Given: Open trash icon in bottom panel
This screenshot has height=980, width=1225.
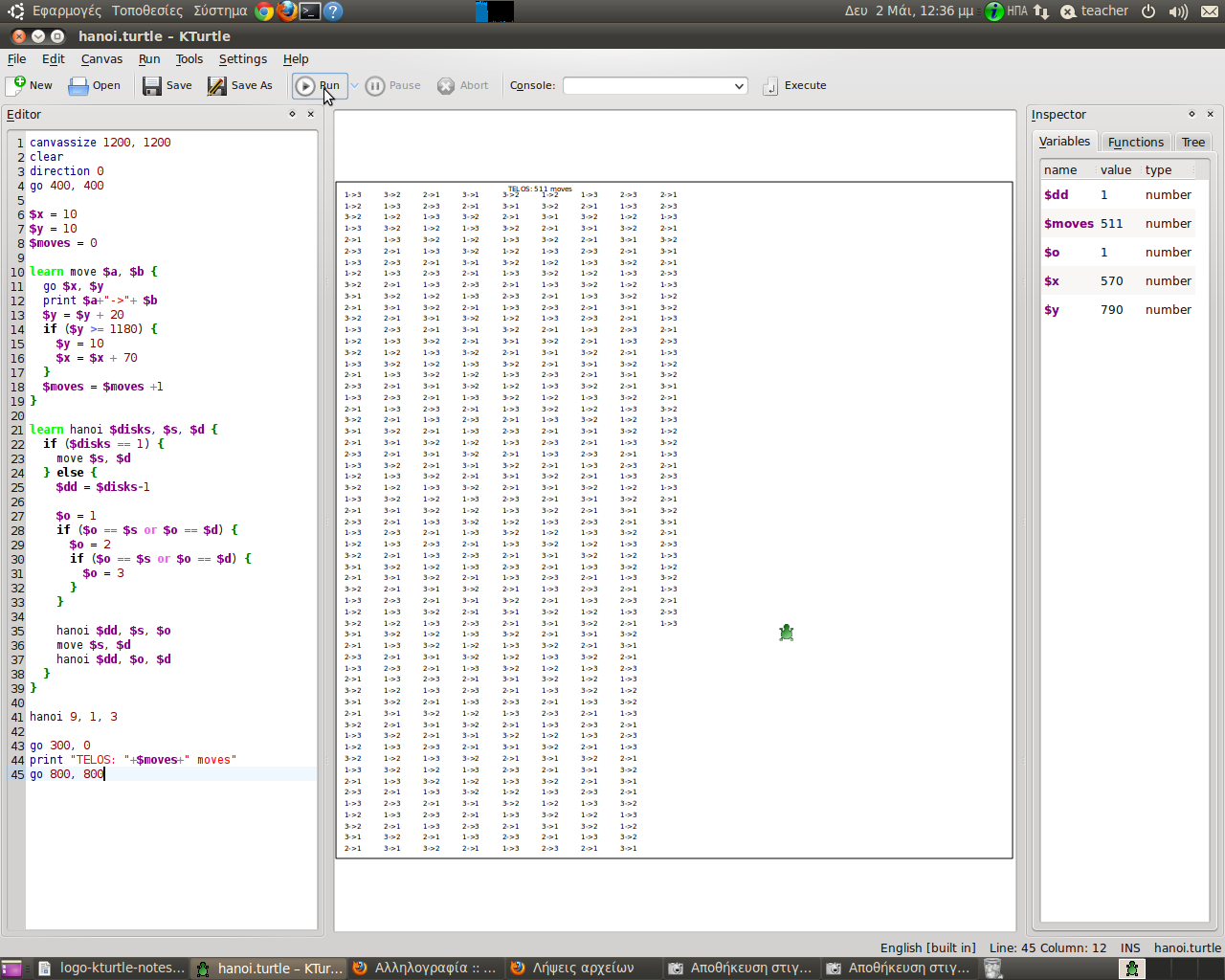Looking at the screenshot, I should (993, 969).
